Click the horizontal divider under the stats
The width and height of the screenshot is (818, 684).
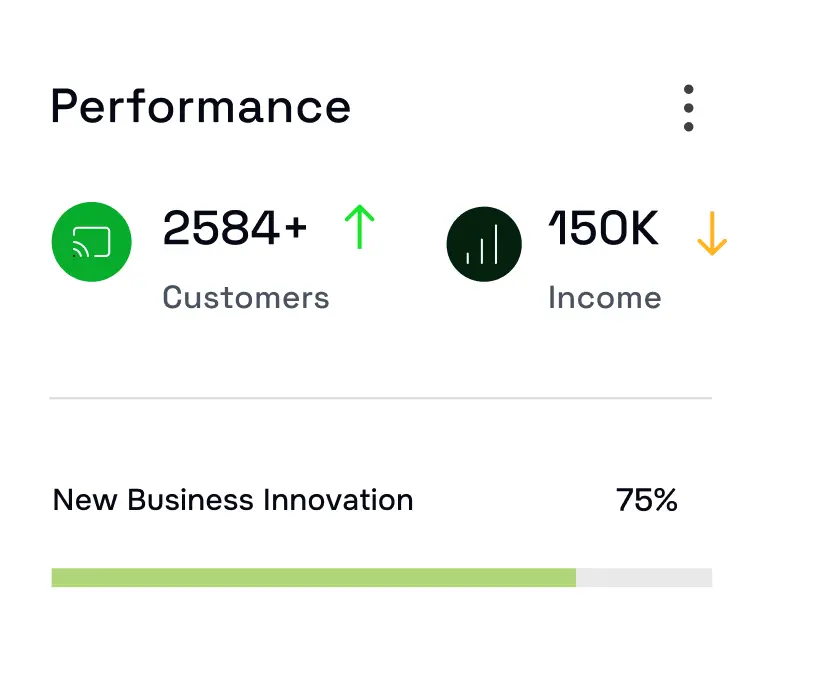click(380, 398)
